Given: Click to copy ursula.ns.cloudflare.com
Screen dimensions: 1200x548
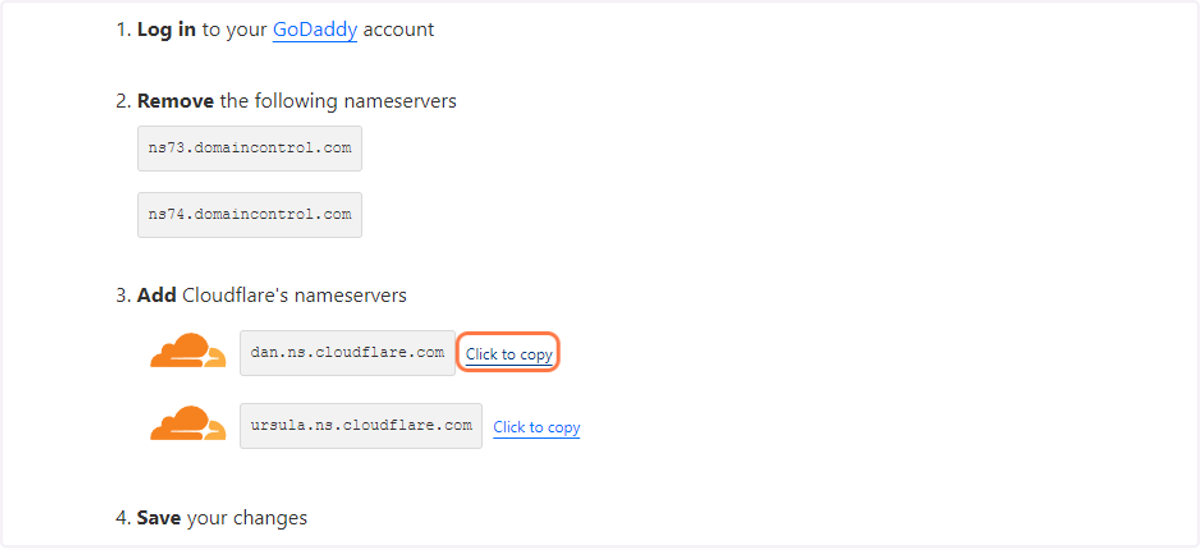Looking at the screenshot, I should (x=537, y=427).
